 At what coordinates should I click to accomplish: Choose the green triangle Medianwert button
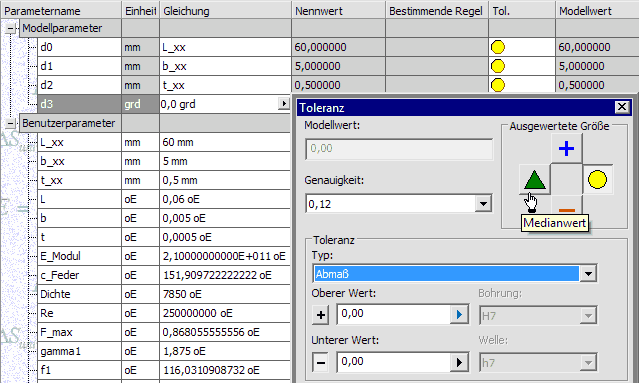pos(535,180)
